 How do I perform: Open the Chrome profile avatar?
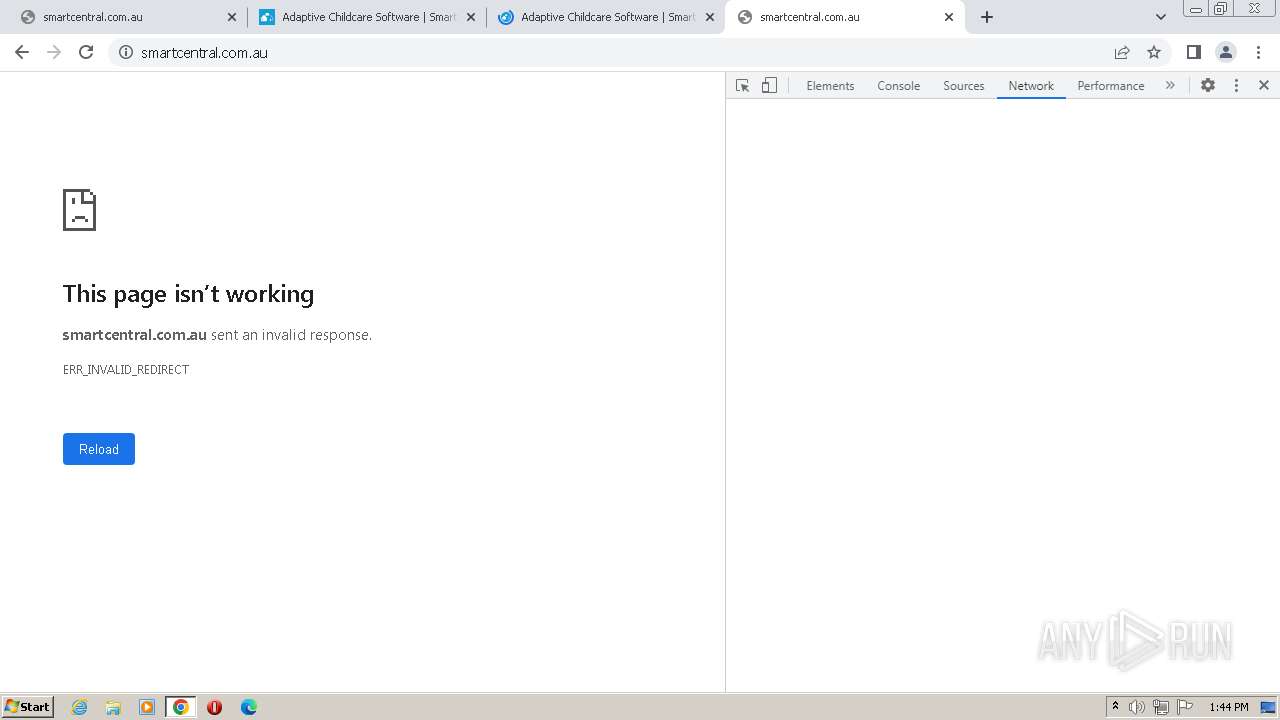click(x=1226, y=52)
